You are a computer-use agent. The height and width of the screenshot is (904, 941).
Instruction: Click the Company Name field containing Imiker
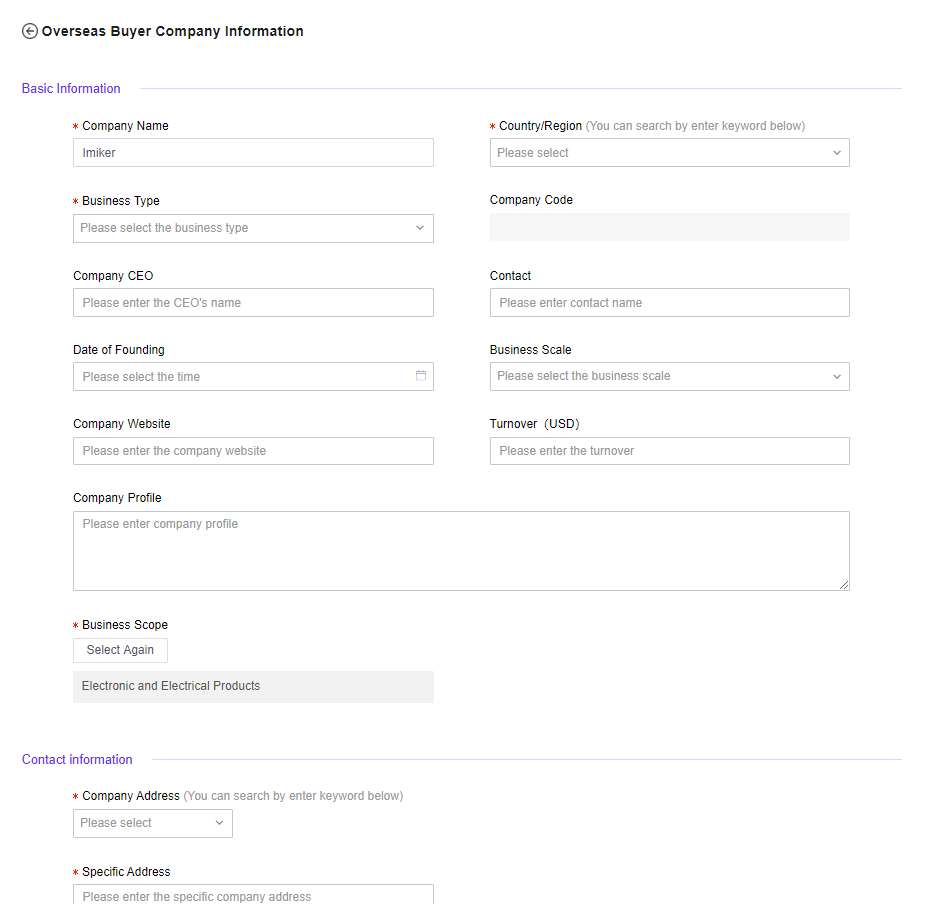(x=253, y=153)
